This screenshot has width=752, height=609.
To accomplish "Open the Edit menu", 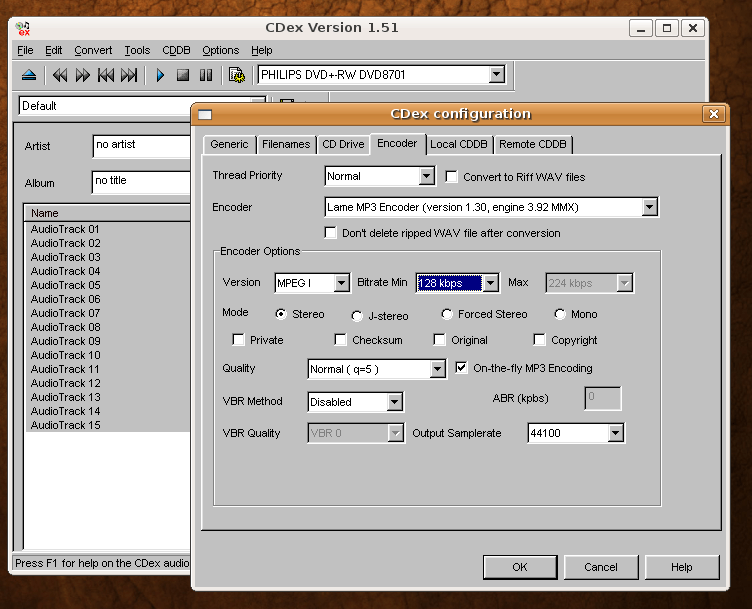I will click(54, 50).
